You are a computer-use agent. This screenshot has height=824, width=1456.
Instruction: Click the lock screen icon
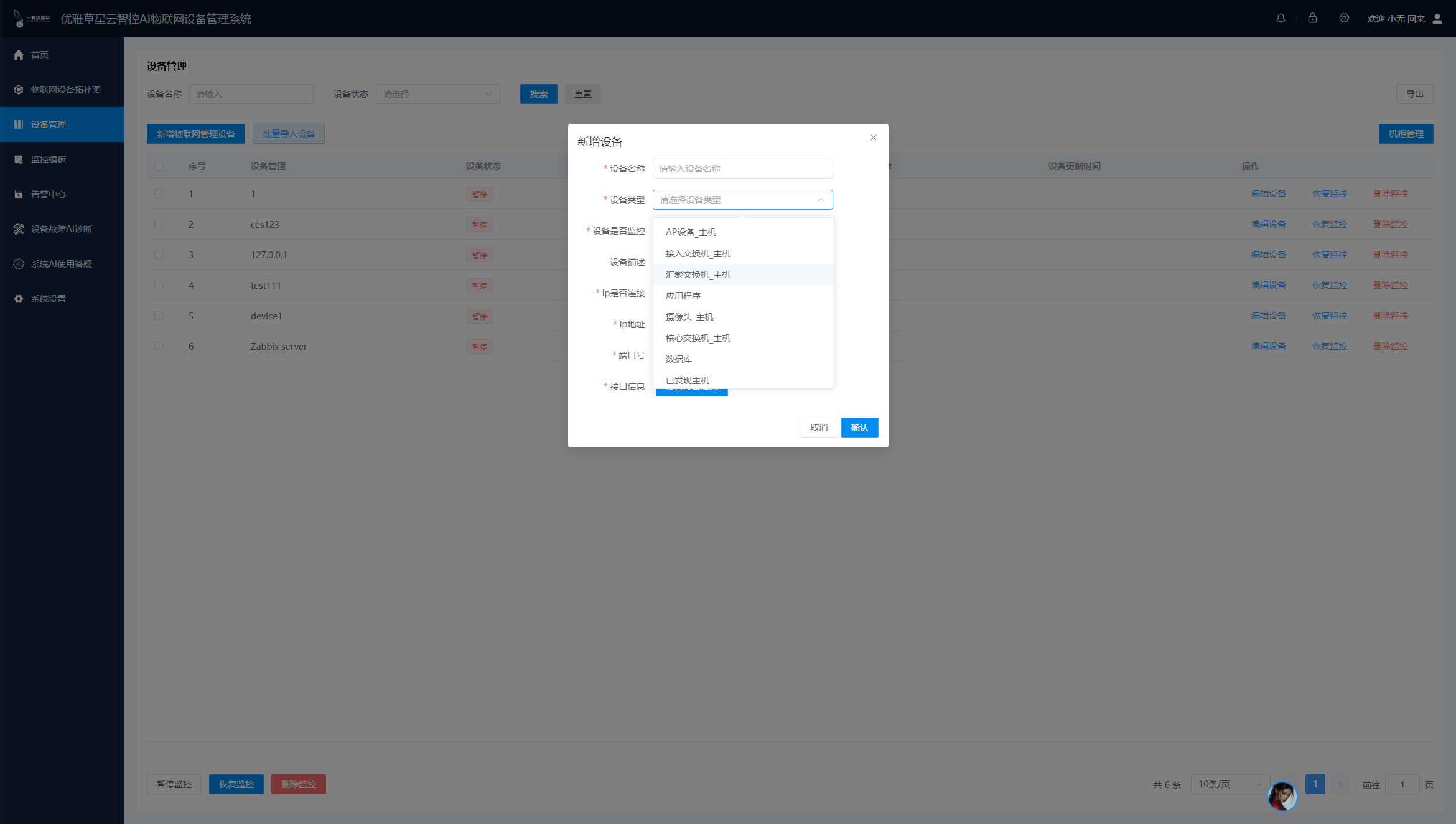pos(1312,19)
